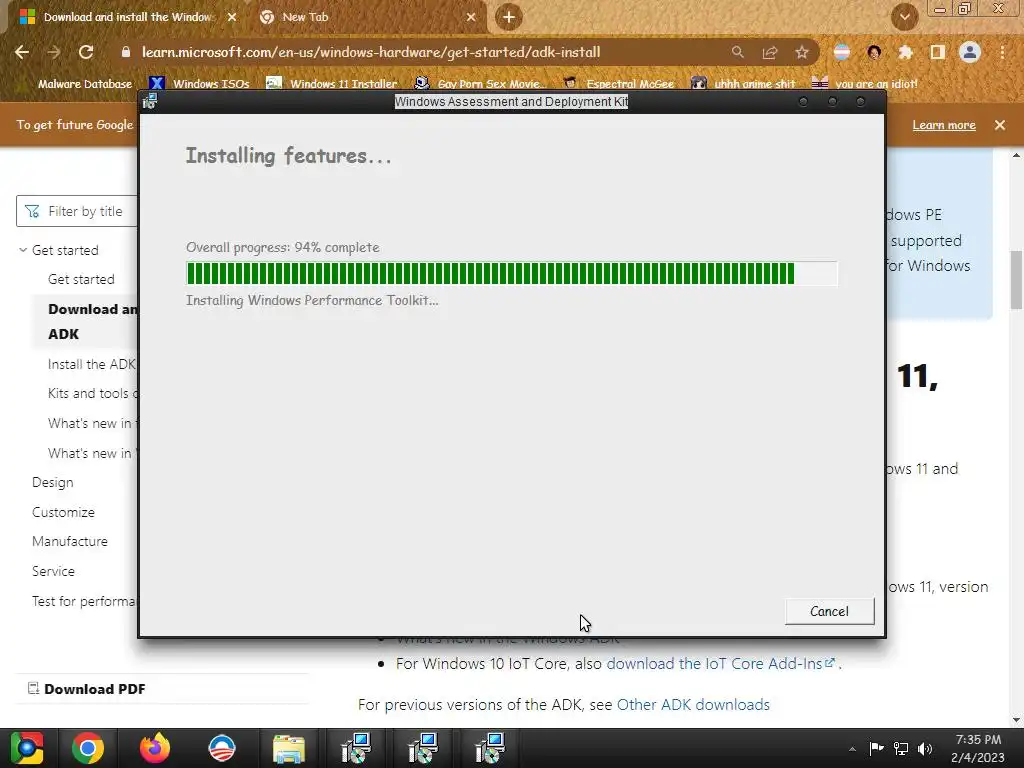The width and height of the screenshot is (1024, 768).
Task: Click the Chrome back arrow
Action: click(22, 52)
